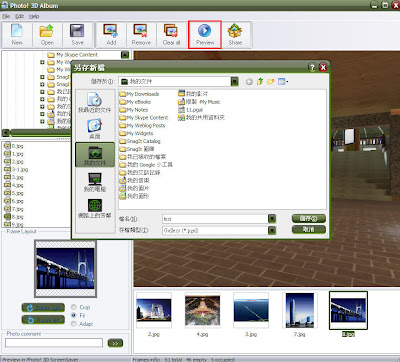This screenshot has height=362, width=400.
Task: Select the 11.pgal gallery file
Action: [x=191, y=110]
